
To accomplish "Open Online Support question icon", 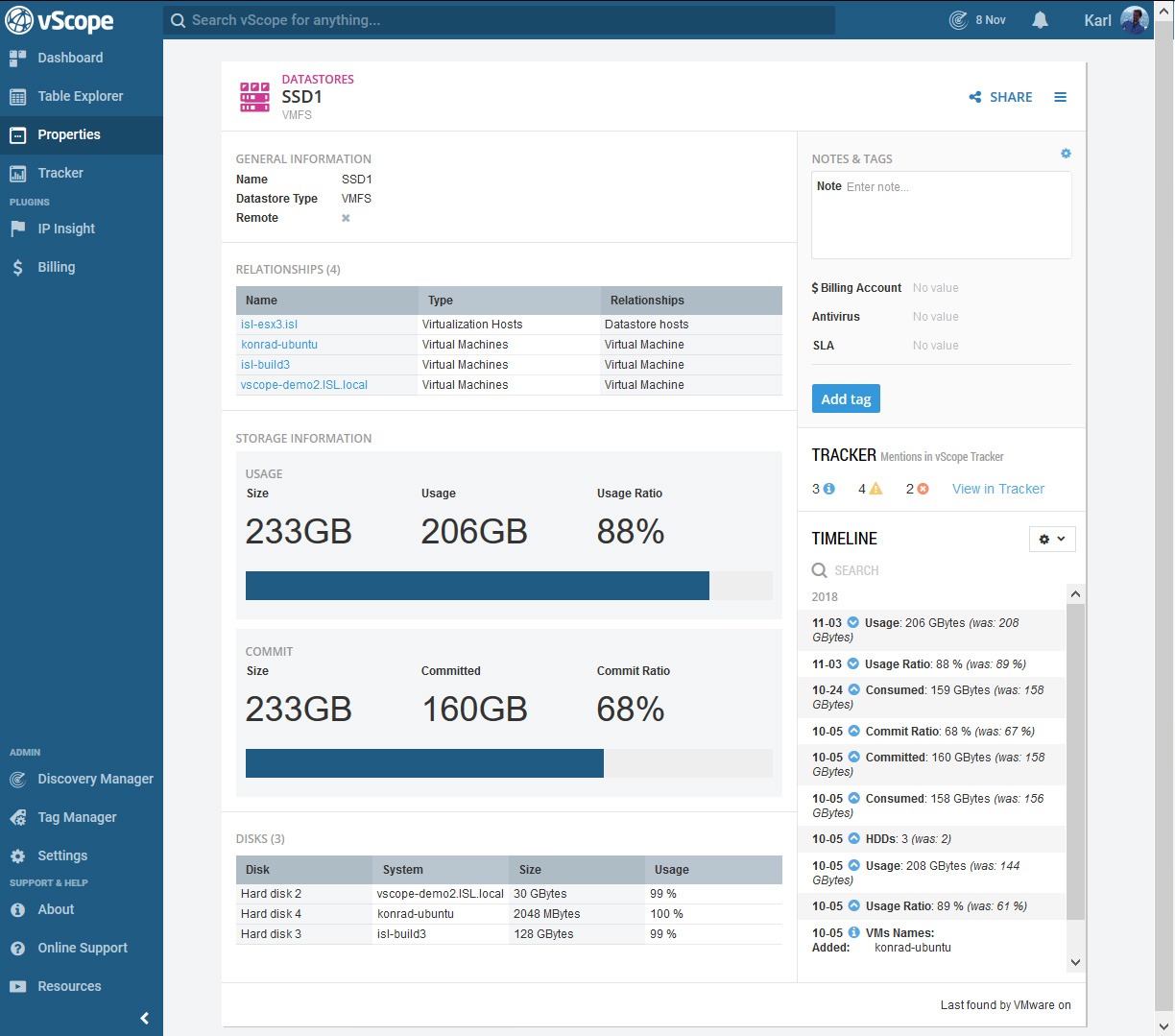I will click(x=17, y=949).
